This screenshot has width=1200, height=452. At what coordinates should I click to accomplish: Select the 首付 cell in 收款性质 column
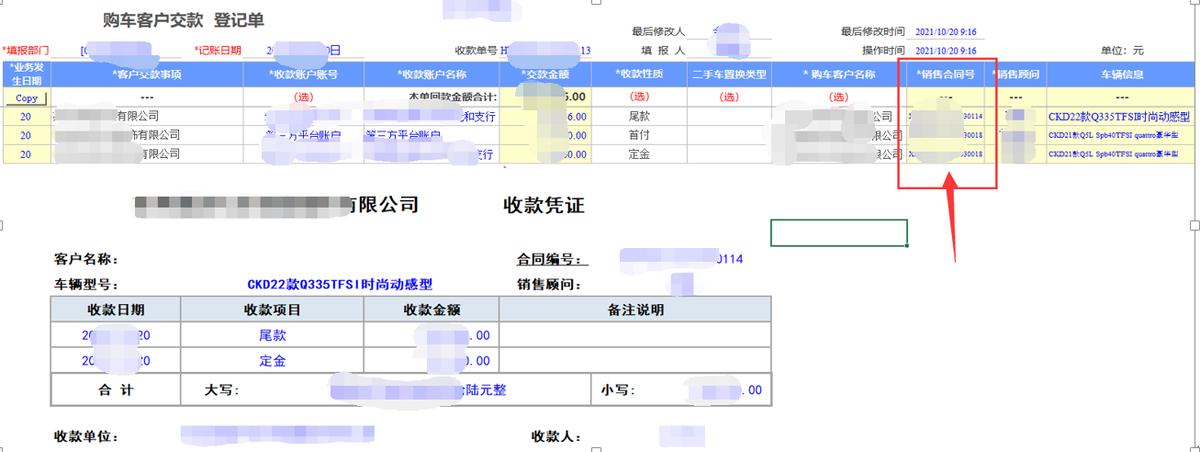pos(639,135)
